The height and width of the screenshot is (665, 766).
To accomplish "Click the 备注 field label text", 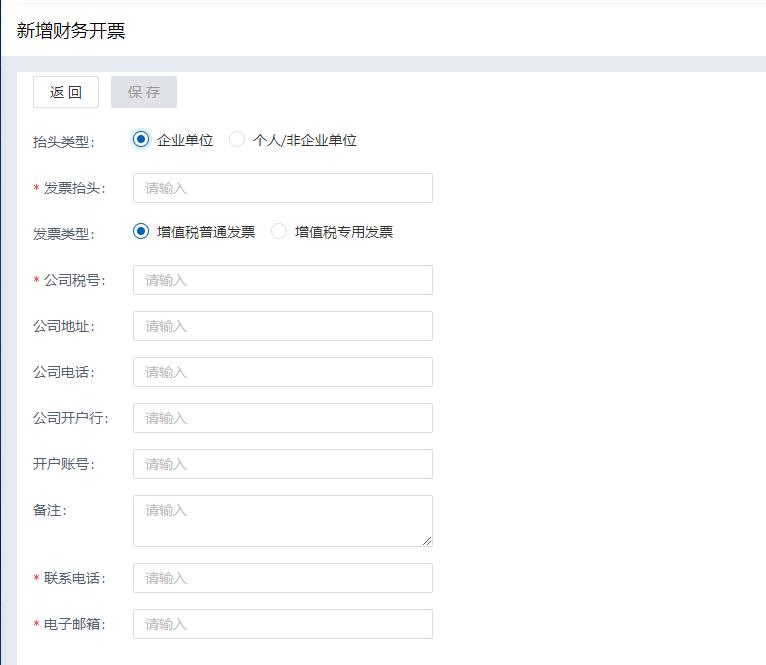I will point(49,510).
